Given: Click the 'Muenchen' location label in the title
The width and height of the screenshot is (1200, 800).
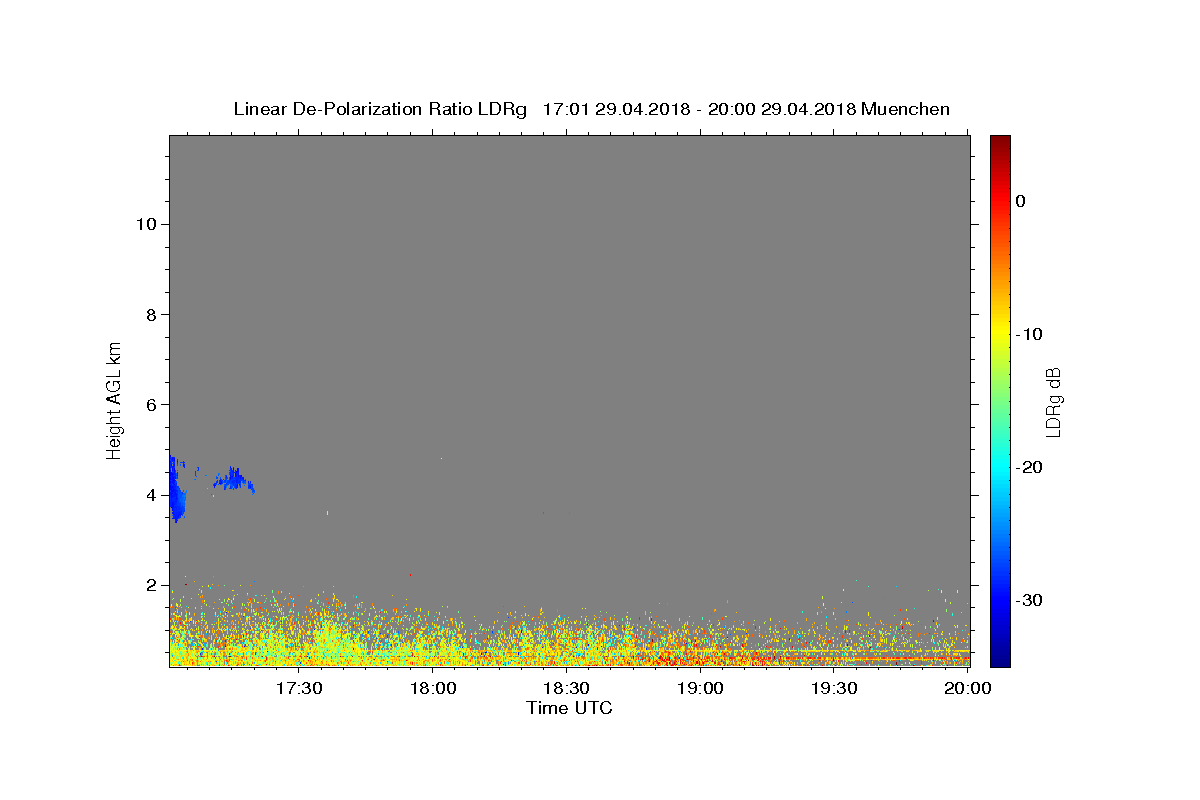Looking at the screenshot, I should (x=905, y=109).
